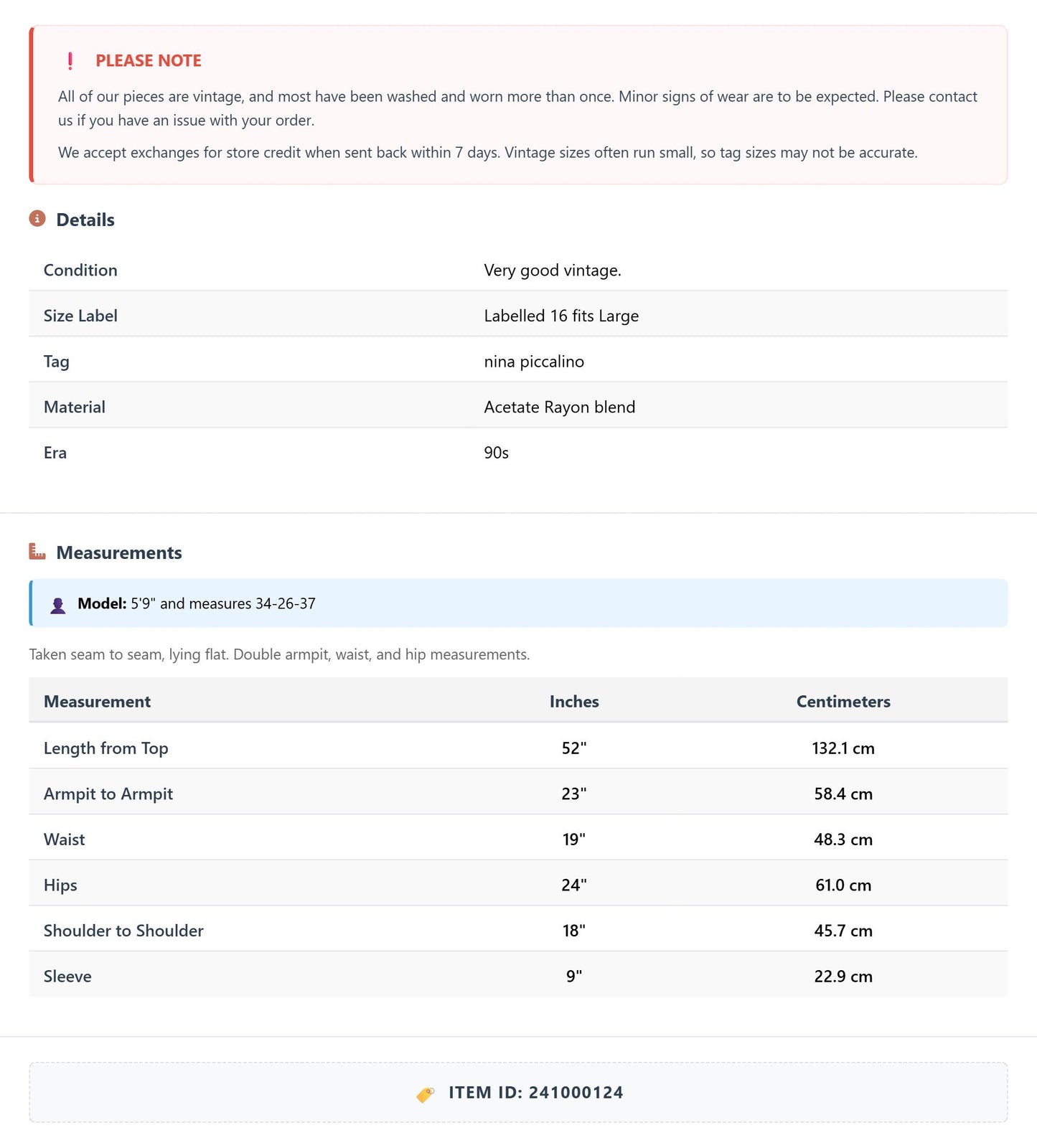The width and height of the screenshot is (1037, 1148).
Task: Click the nina piccalino tag value
Action: 534,362
